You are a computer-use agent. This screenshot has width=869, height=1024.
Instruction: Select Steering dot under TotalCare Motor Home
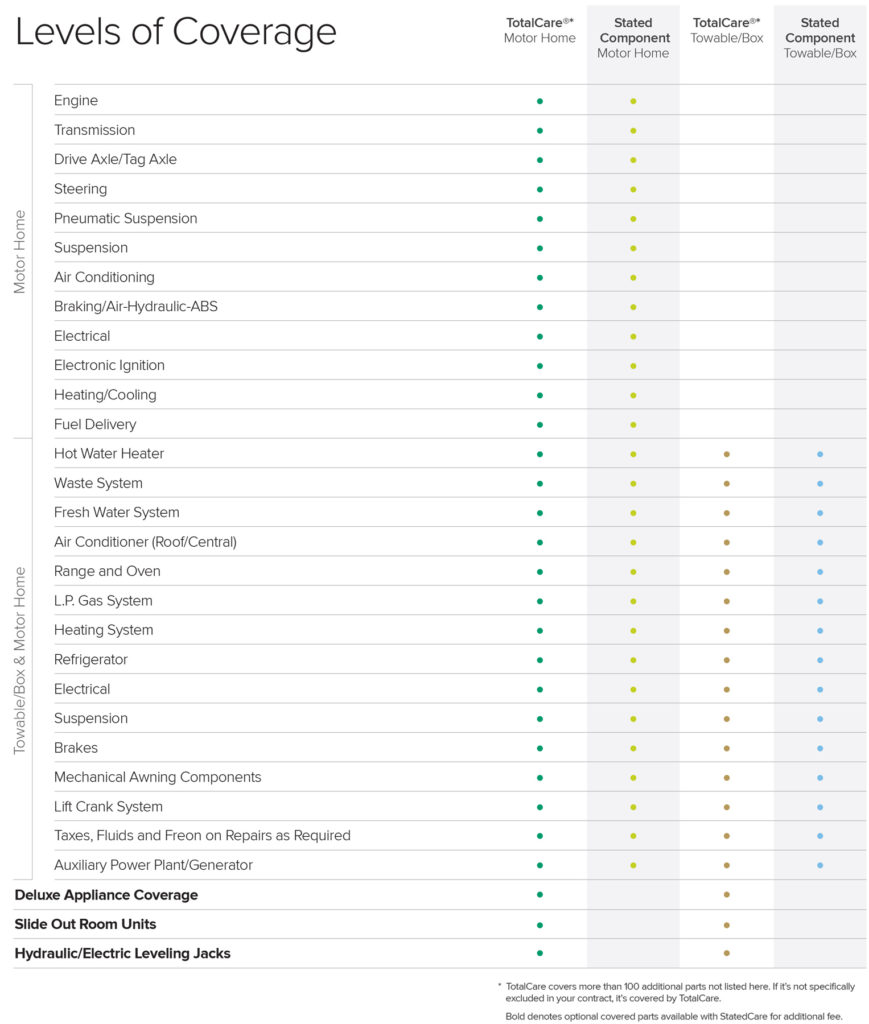click(x=540, y=189)
